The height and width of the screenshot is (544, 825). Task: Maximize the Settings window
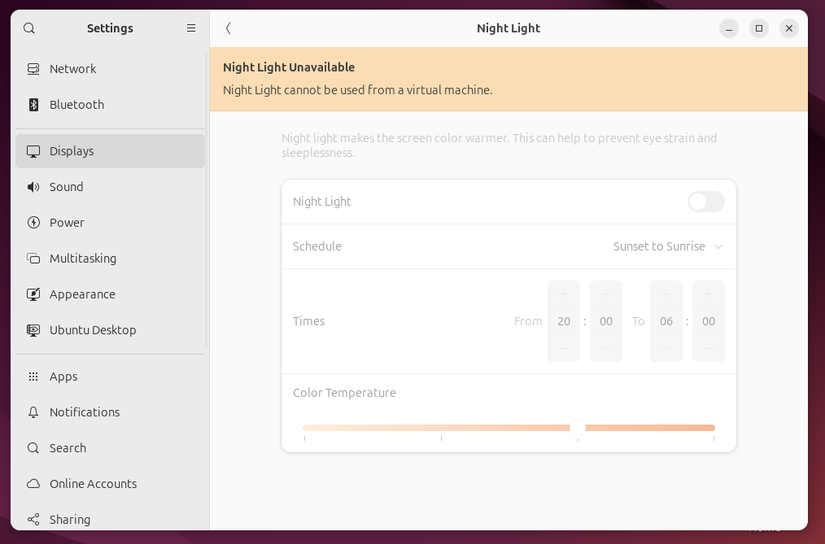click(x=759, y=28)
